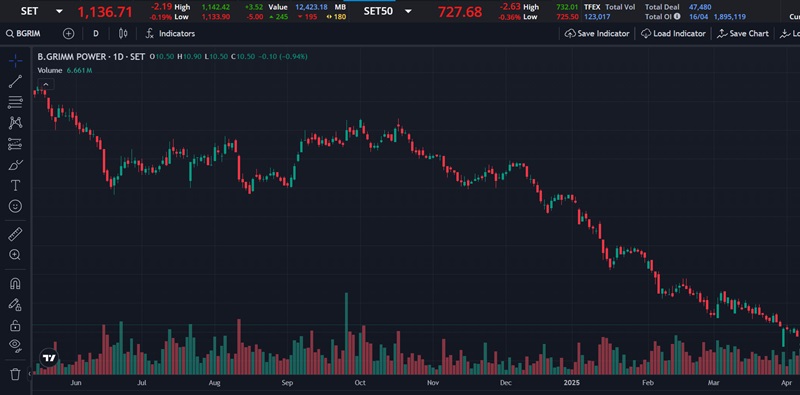Open the emoji icons tool

[15, 206]
